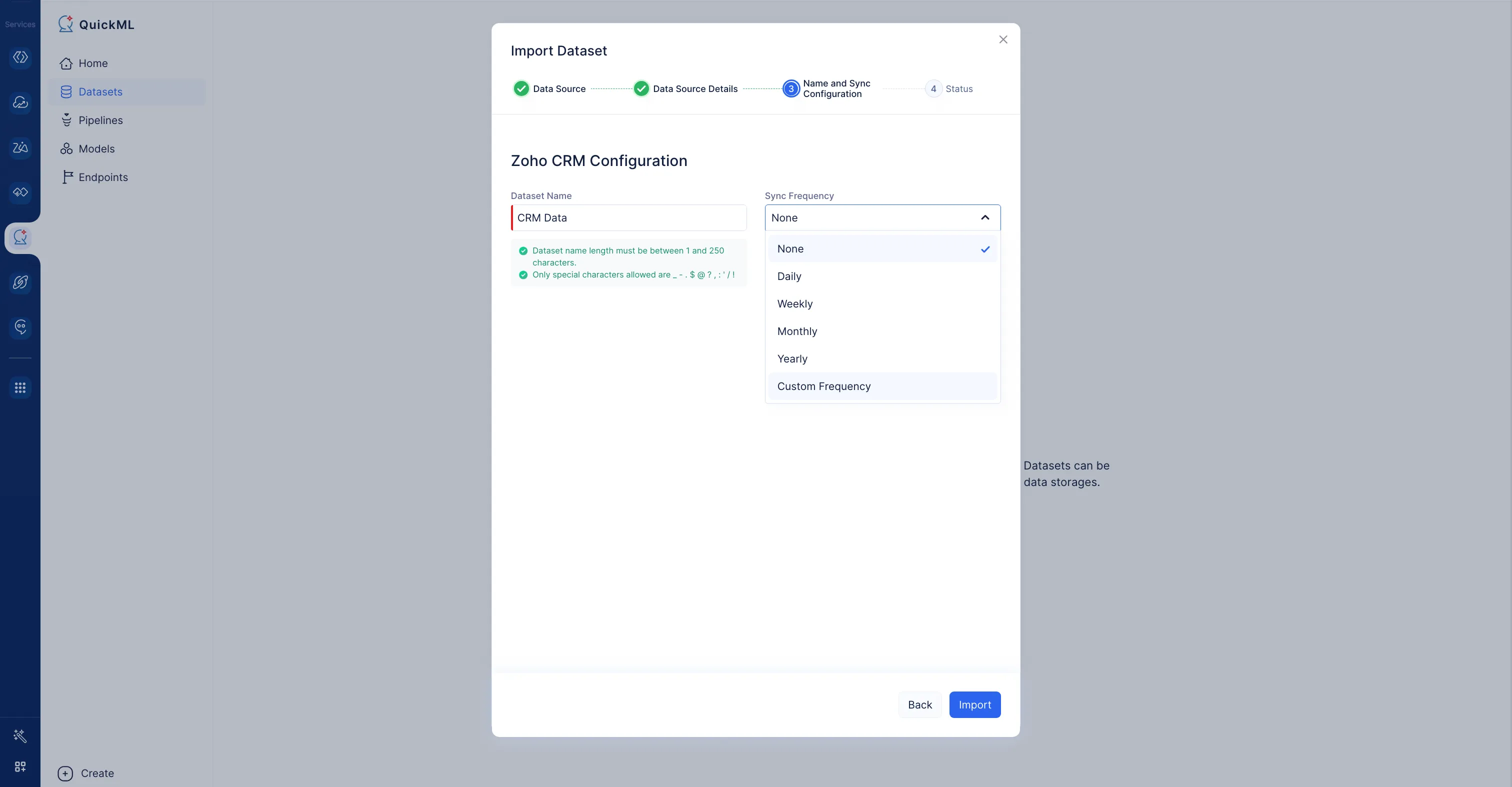
Task: Click the name length validation message
Action: tap(628, 256)
